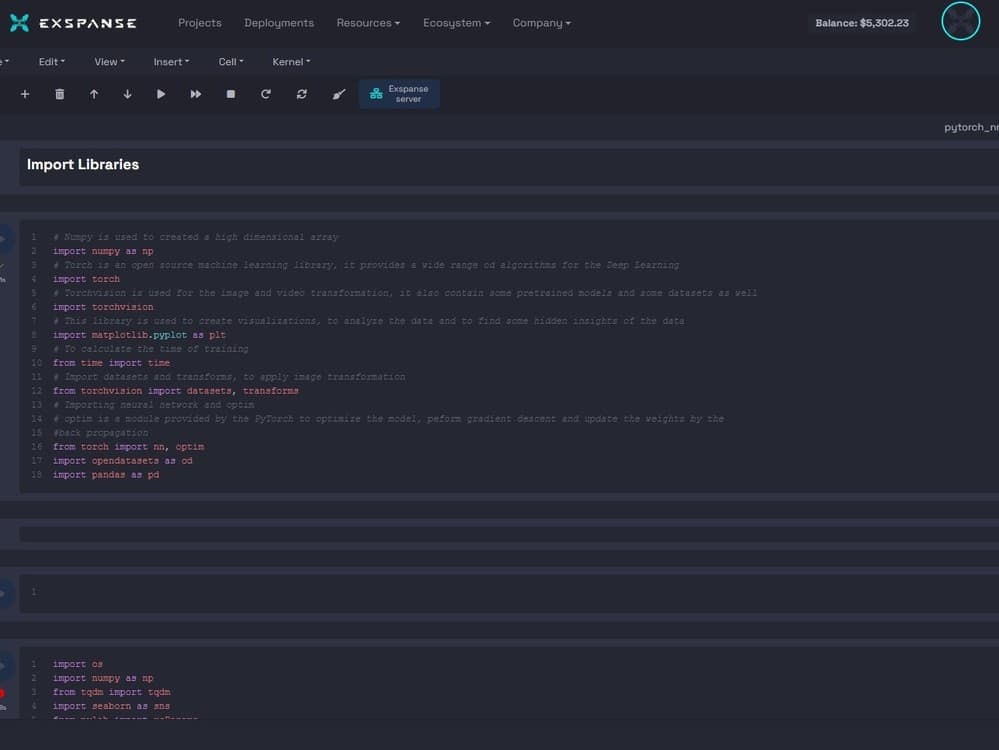The width and height of the screenshot is (999, 750).
Task: Open Projects page
Action: (x=200, y=23)
